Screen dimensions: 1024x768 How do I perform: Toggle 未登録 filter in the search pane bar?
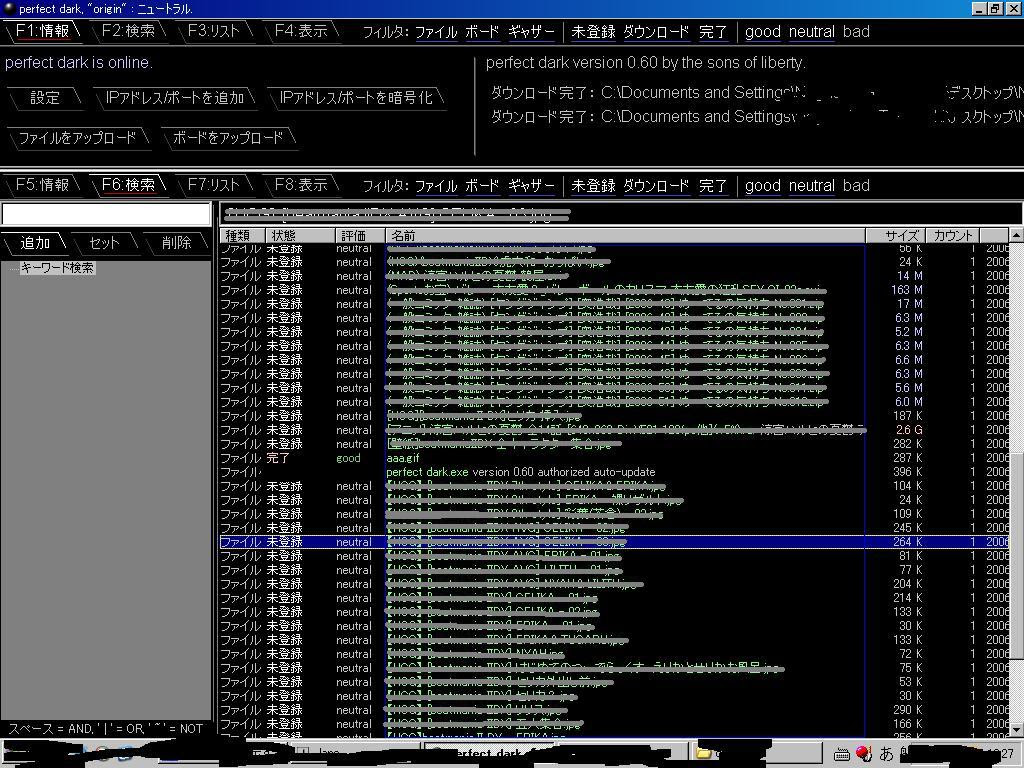593,186
